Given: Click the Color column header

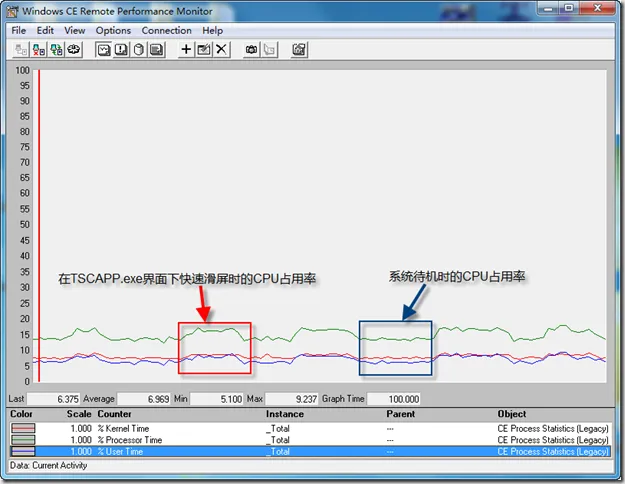Looking at the screenshot, I should (21, 414).
